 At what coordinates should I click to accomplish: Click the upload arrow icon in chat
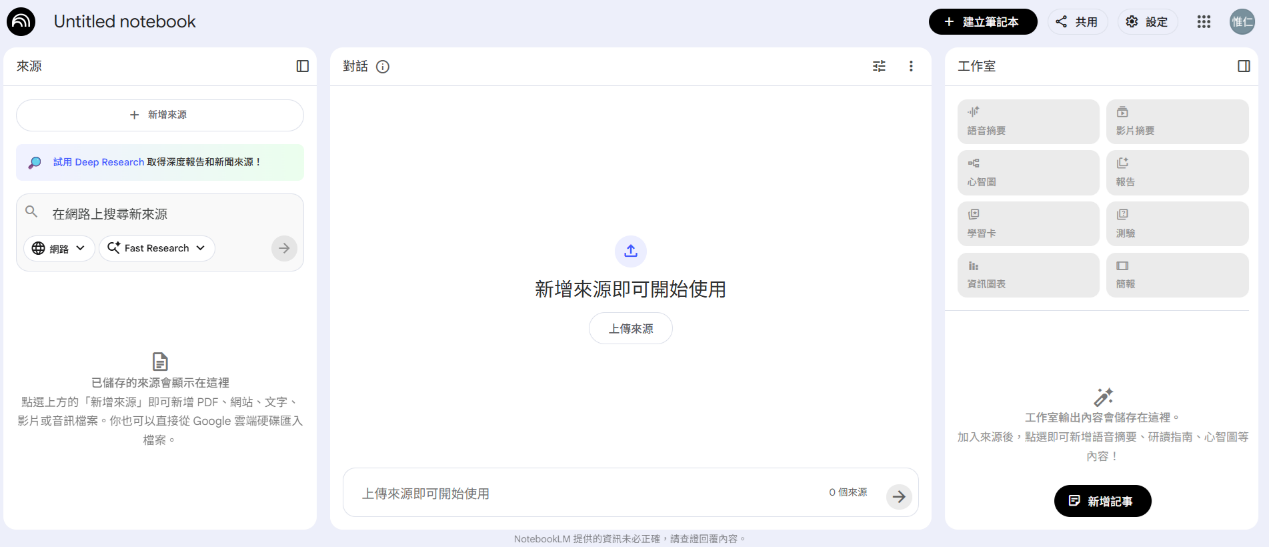(x=630, y=251)
